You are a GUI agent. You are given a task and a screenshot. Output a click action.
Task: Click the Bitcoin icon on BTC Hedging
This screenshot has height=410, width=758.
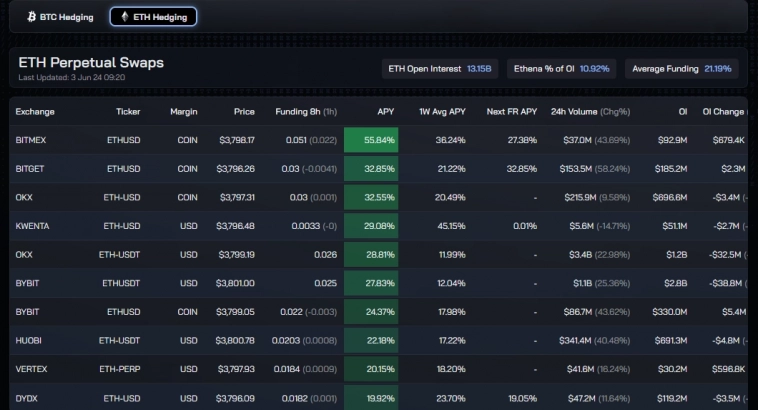(x=32, y=17)
